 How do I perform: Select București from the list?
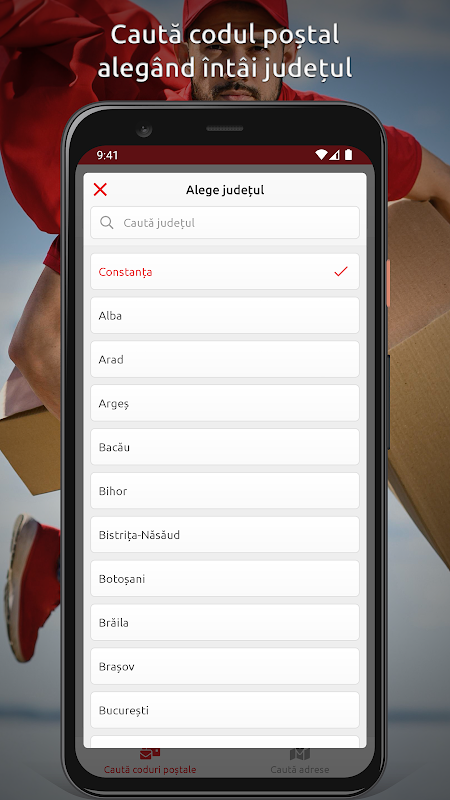point(225,710)
